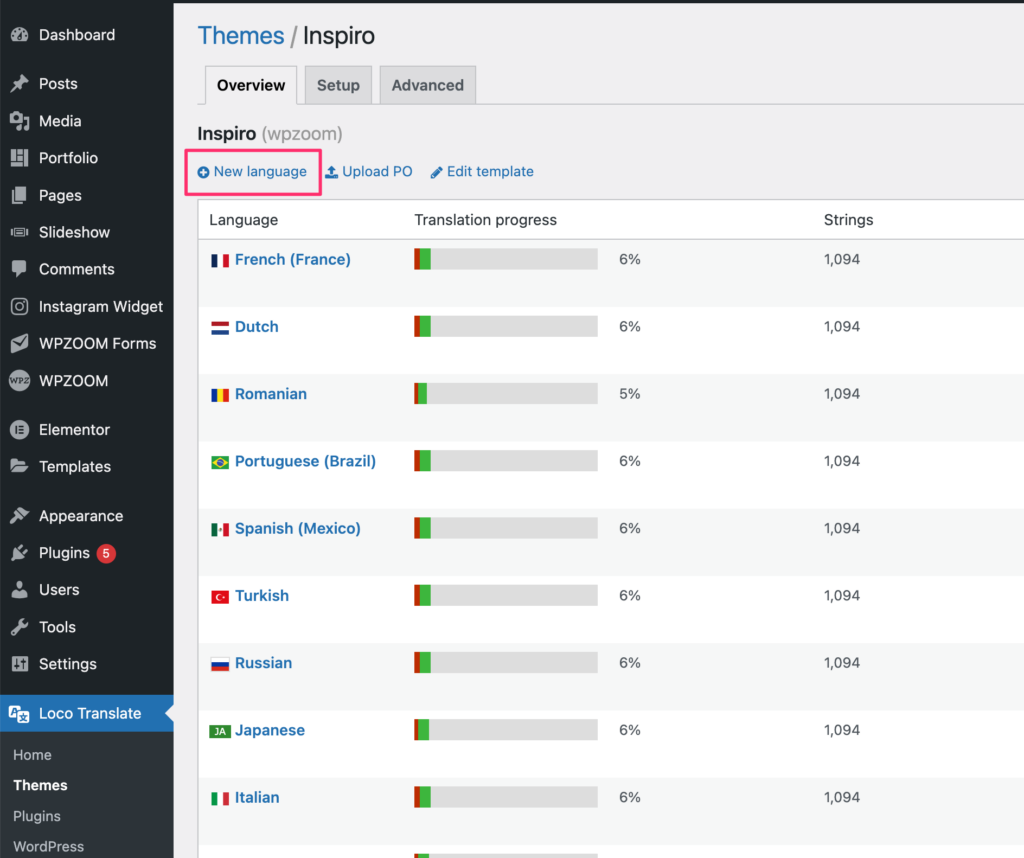This screenshot has width=1024, height=858.
Task: Click the Tools wrench icon
Action: (x=20, y=627)
